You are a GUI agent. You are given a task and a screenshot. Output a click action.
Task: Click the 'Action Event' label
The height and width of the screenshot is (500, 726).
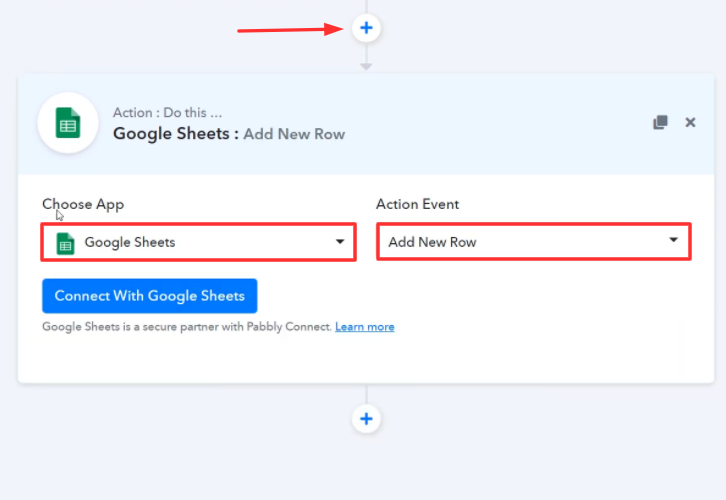(417, 204)
